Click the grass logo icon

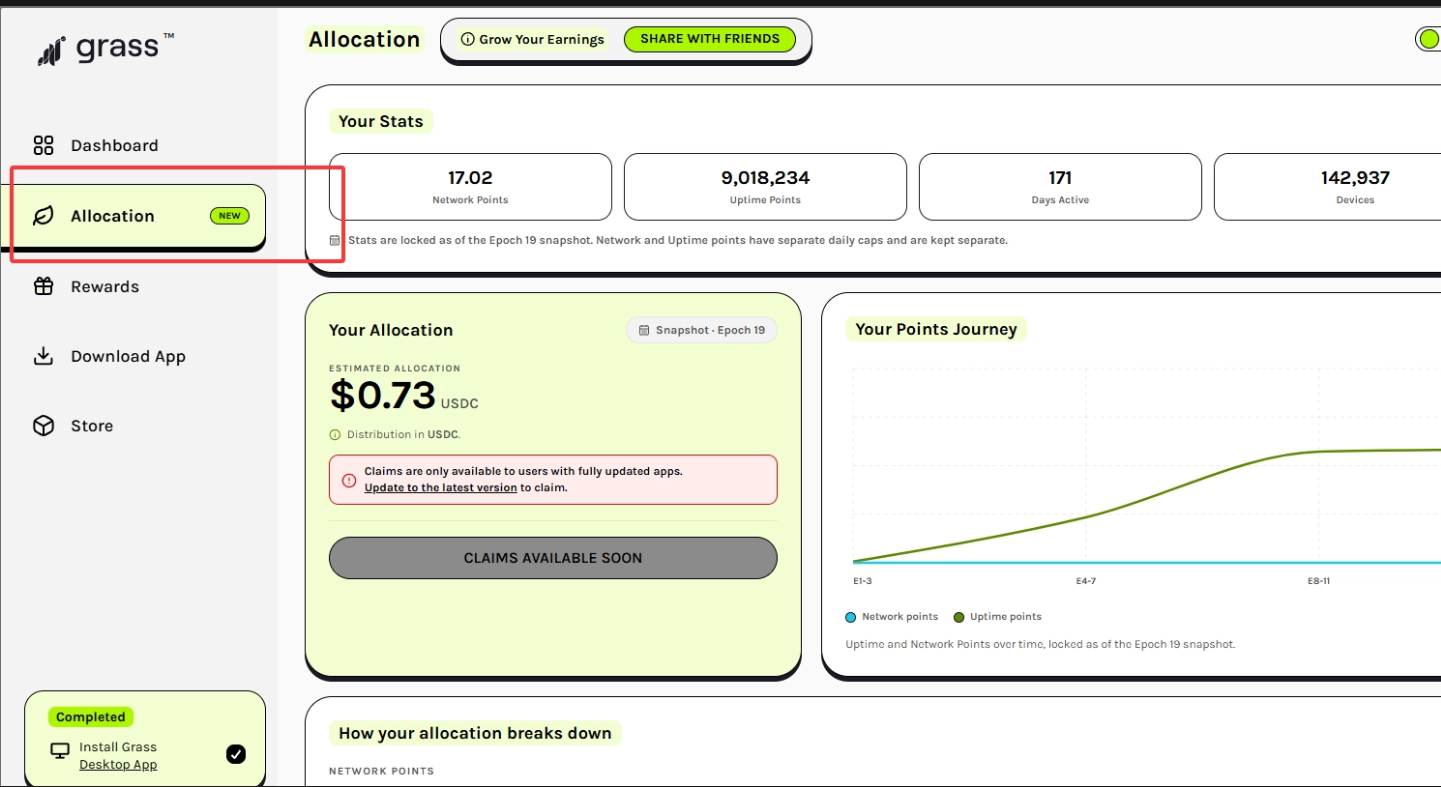[x=51, y=51]
